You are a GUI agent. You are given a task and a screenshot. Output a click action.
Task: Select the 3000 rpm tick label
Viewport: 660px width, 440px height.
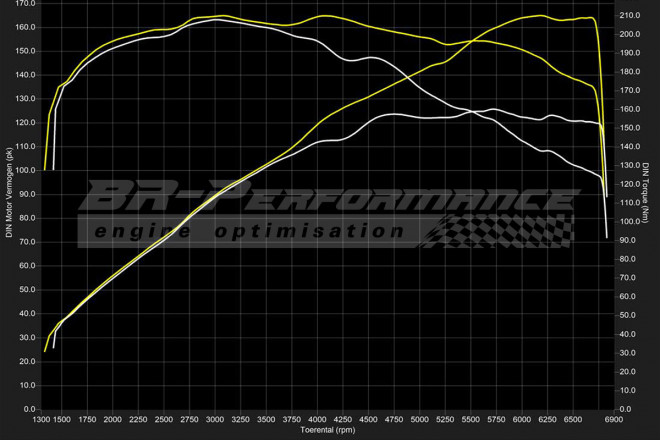pos(214,420)
